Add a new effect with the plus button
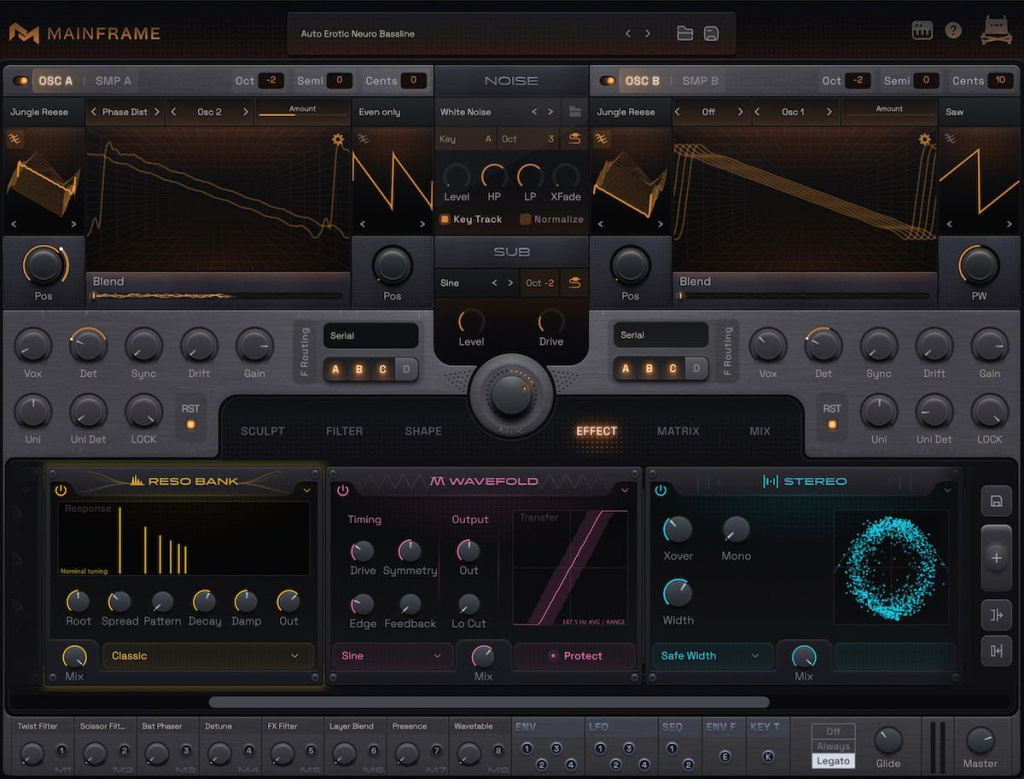The height and width of the screenshot is (779, 1024). coord(996,558)
